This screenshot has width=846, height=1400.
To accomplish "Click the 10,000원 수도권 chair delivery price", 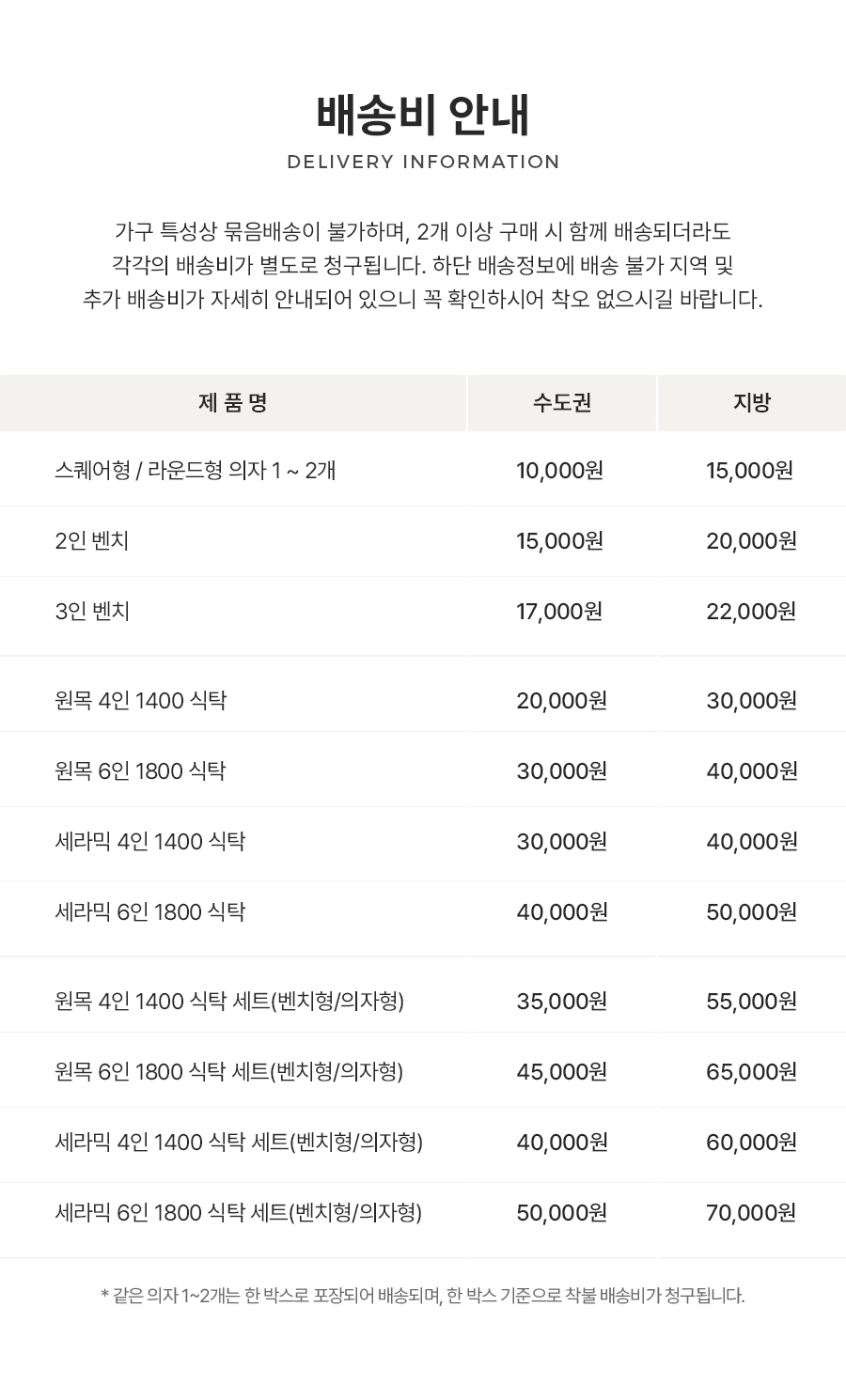I will tap(559, 470).
